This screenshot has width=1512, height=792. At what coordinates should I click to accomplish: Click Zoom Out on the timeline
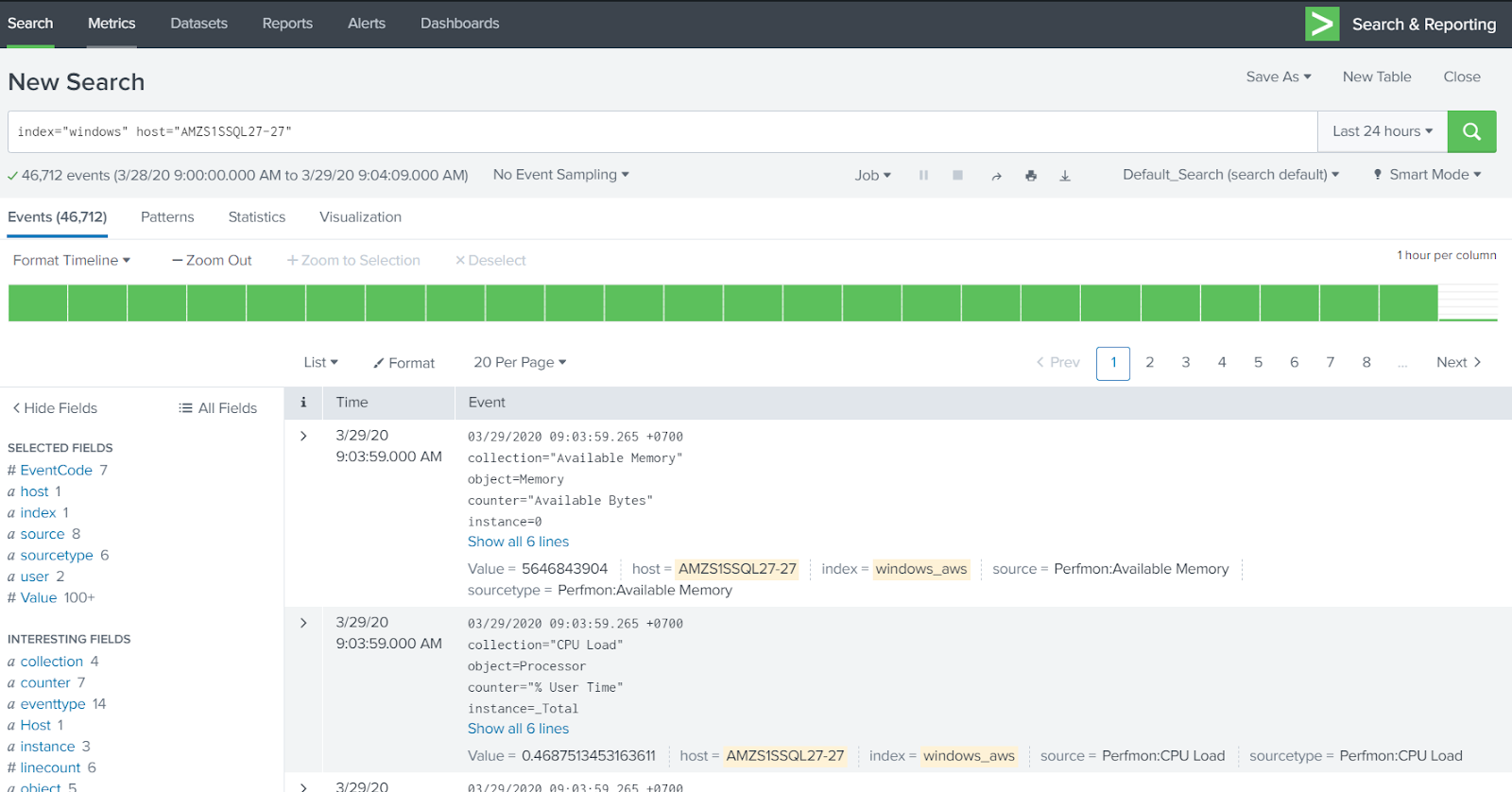click(212, 260)
